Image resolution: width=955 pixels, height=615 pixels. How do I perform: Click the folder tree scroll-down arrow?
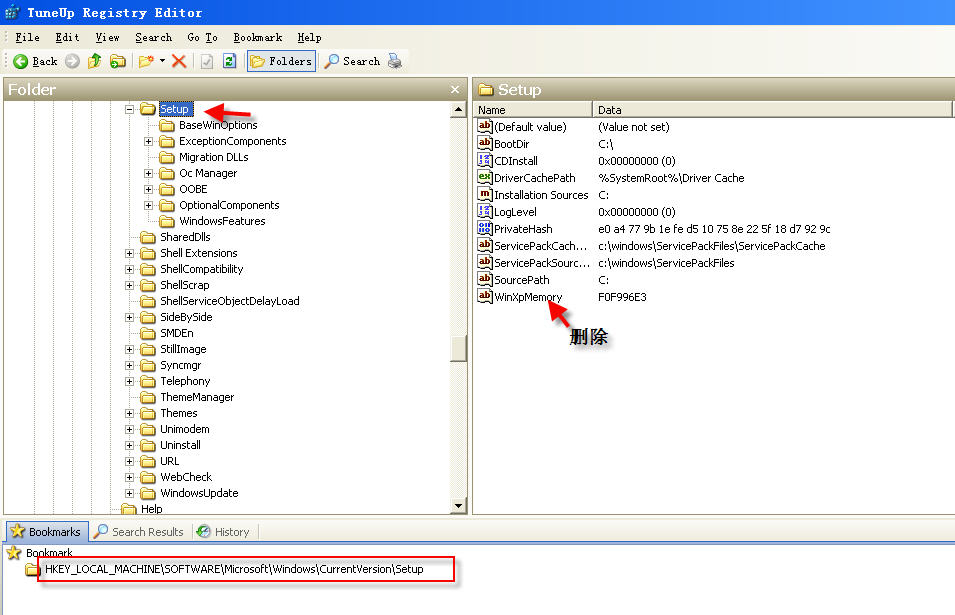[x=459, y=505]
